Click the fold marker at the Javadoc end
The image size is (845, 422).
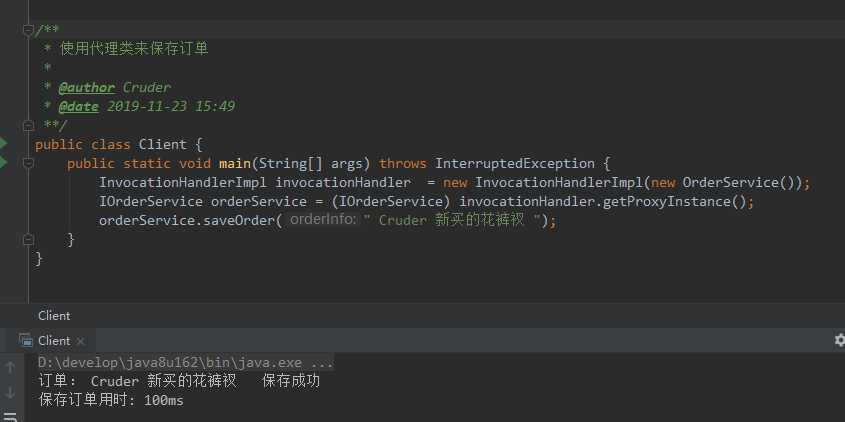pyautogui.click(x=29, y=125)
